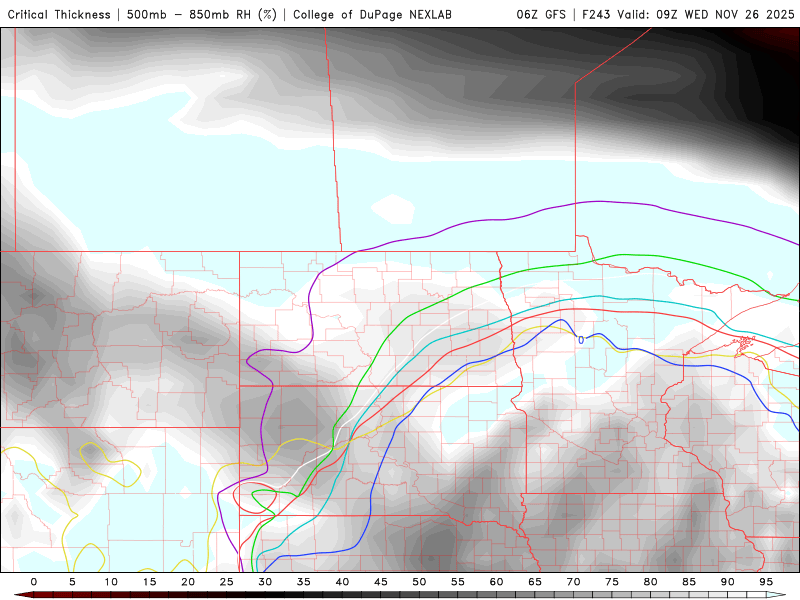Click the "75" value on the color scale
The width and height of the screenshot is (800, 600).
coord(612,582)
